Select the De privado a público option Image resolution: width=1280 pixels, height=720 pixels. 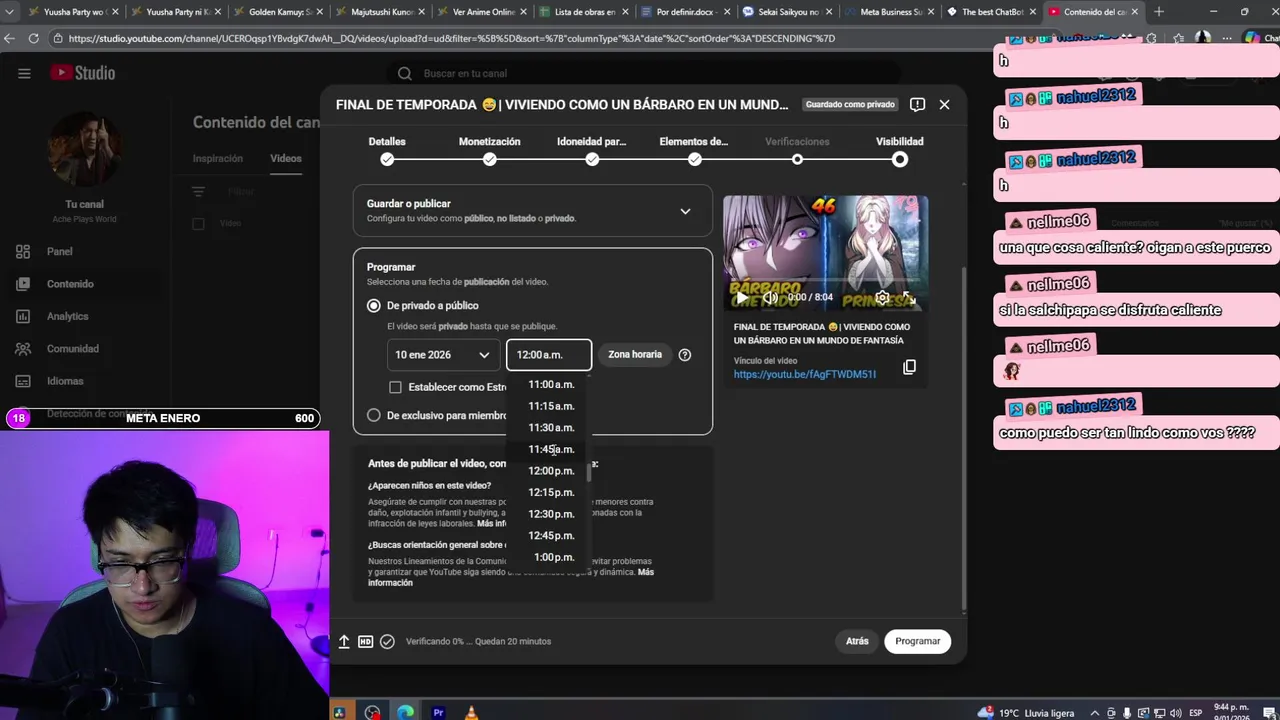pyautogui.click(x=374, y=305)
